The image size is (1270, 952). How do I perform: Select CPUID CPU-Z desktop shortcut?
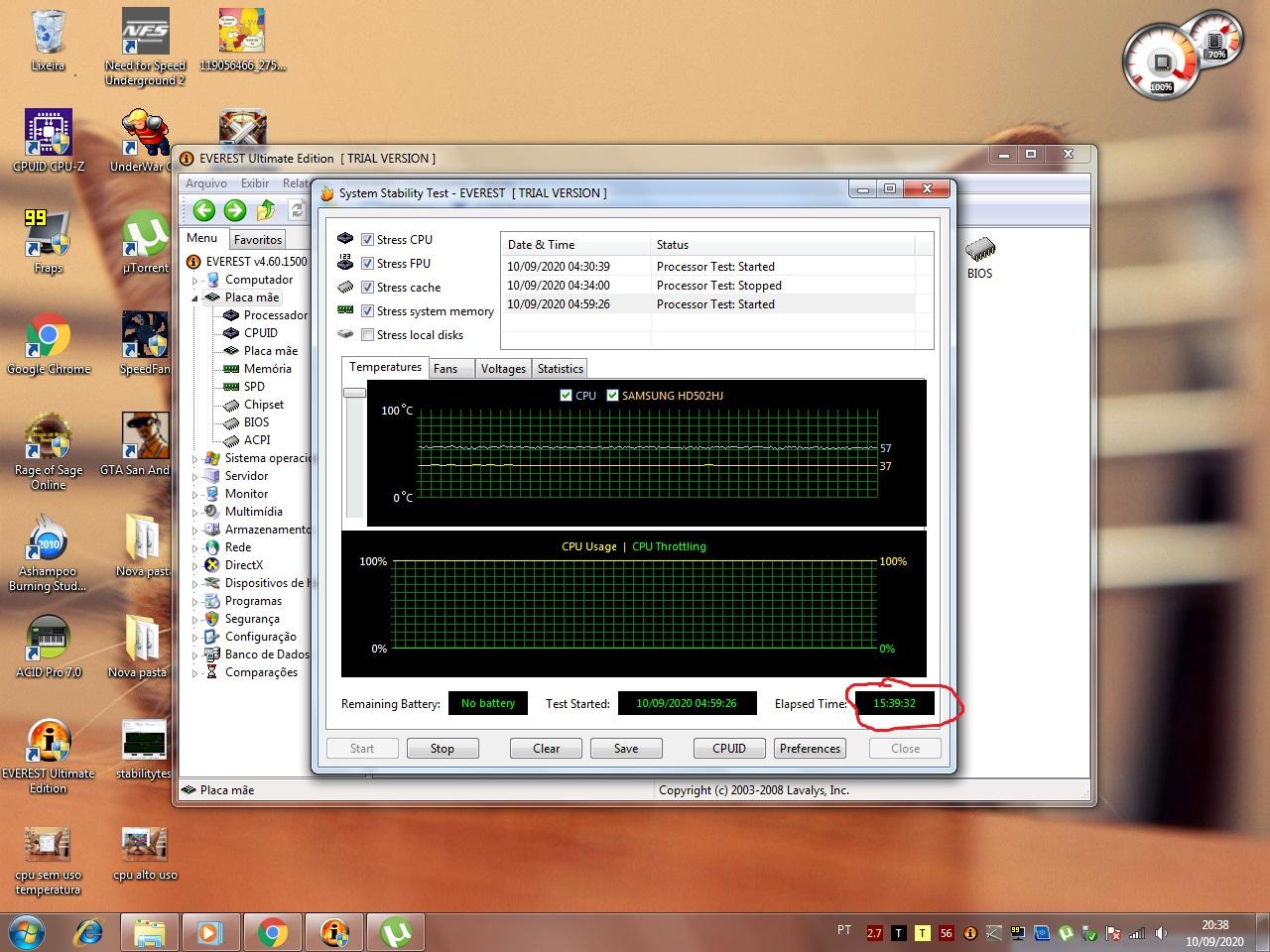[48, 141]
